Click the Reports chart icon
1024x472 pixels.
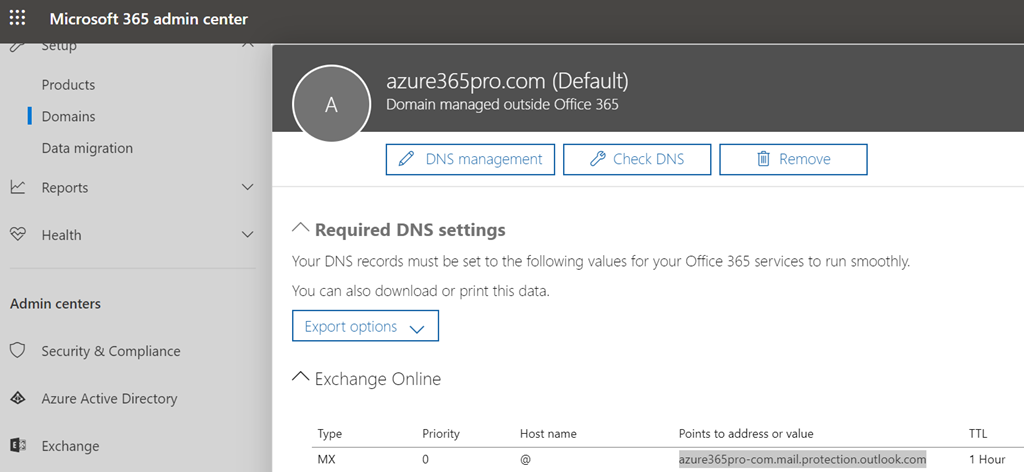pos(18,187)
